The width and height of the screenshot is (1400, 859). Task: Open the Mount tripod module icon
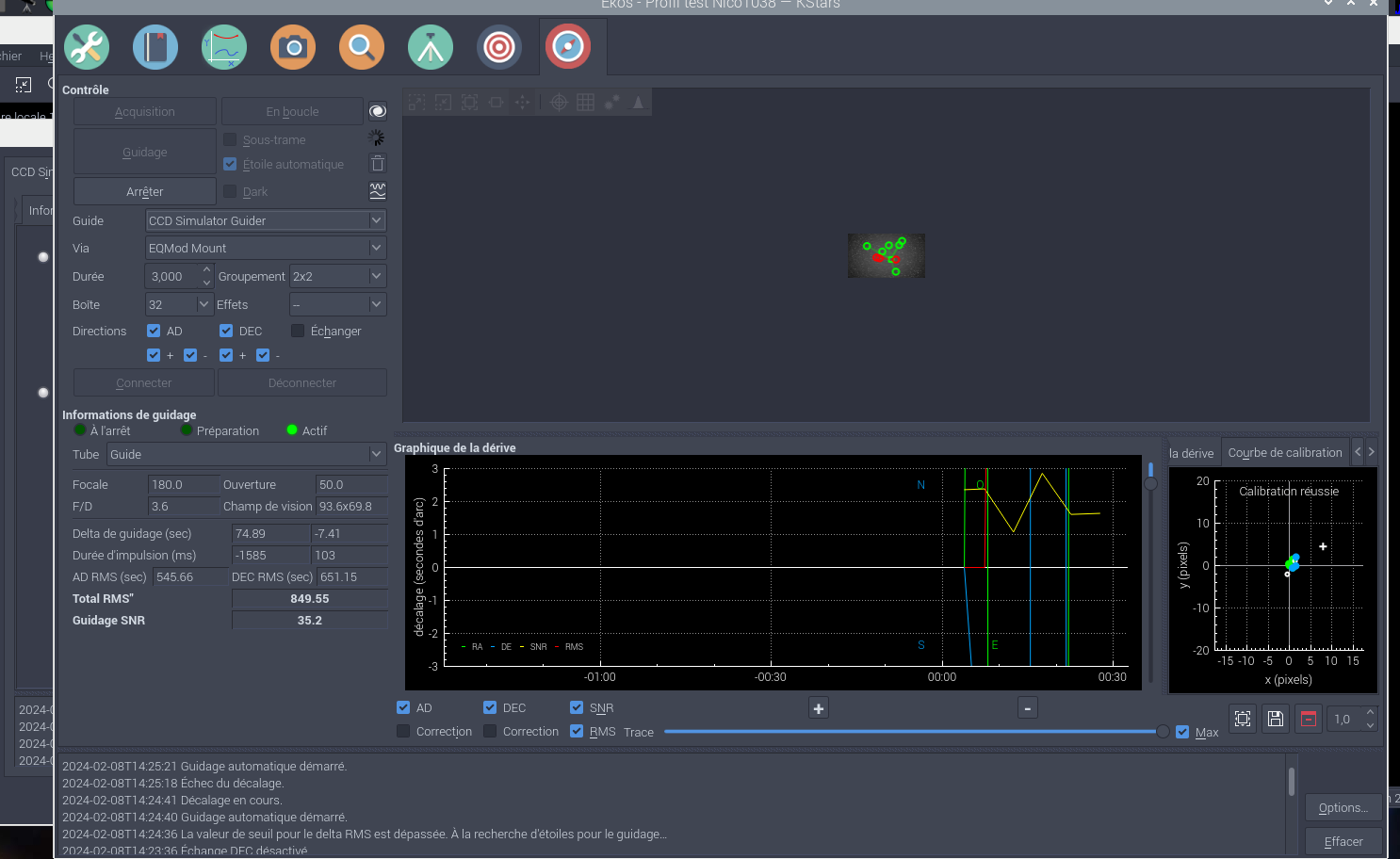[x=431, y=46]
